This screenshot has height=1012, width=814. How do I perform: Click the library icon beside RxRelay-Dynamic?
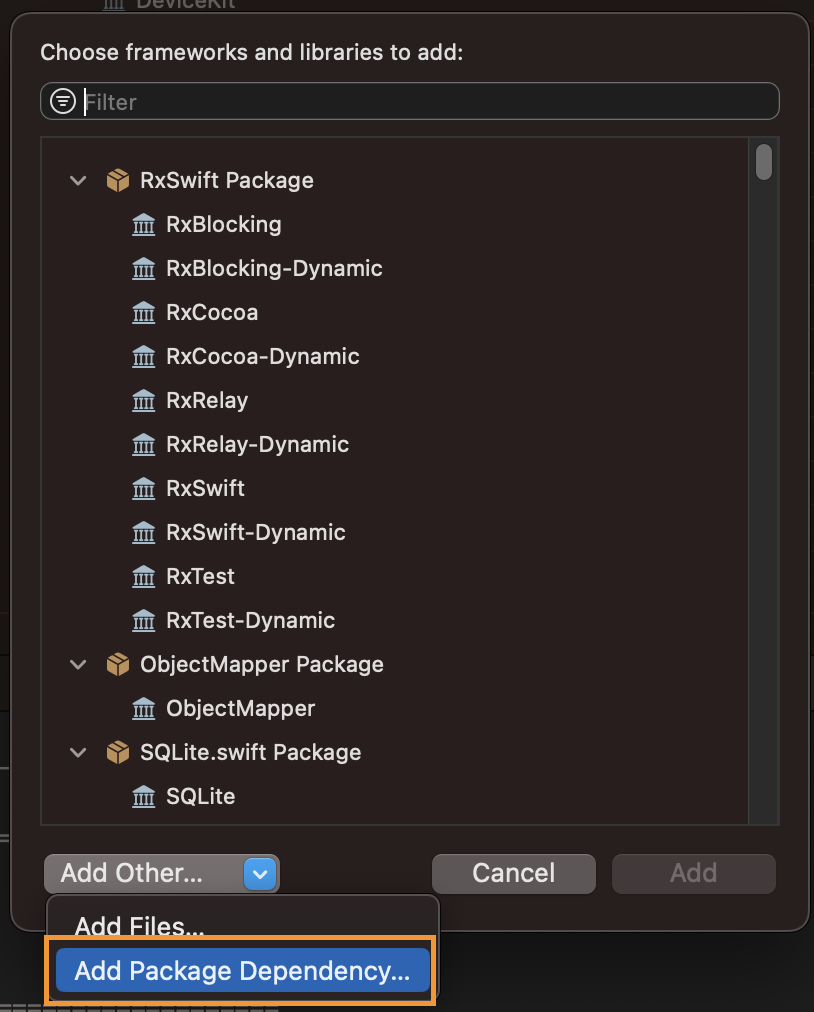point(143,445)
